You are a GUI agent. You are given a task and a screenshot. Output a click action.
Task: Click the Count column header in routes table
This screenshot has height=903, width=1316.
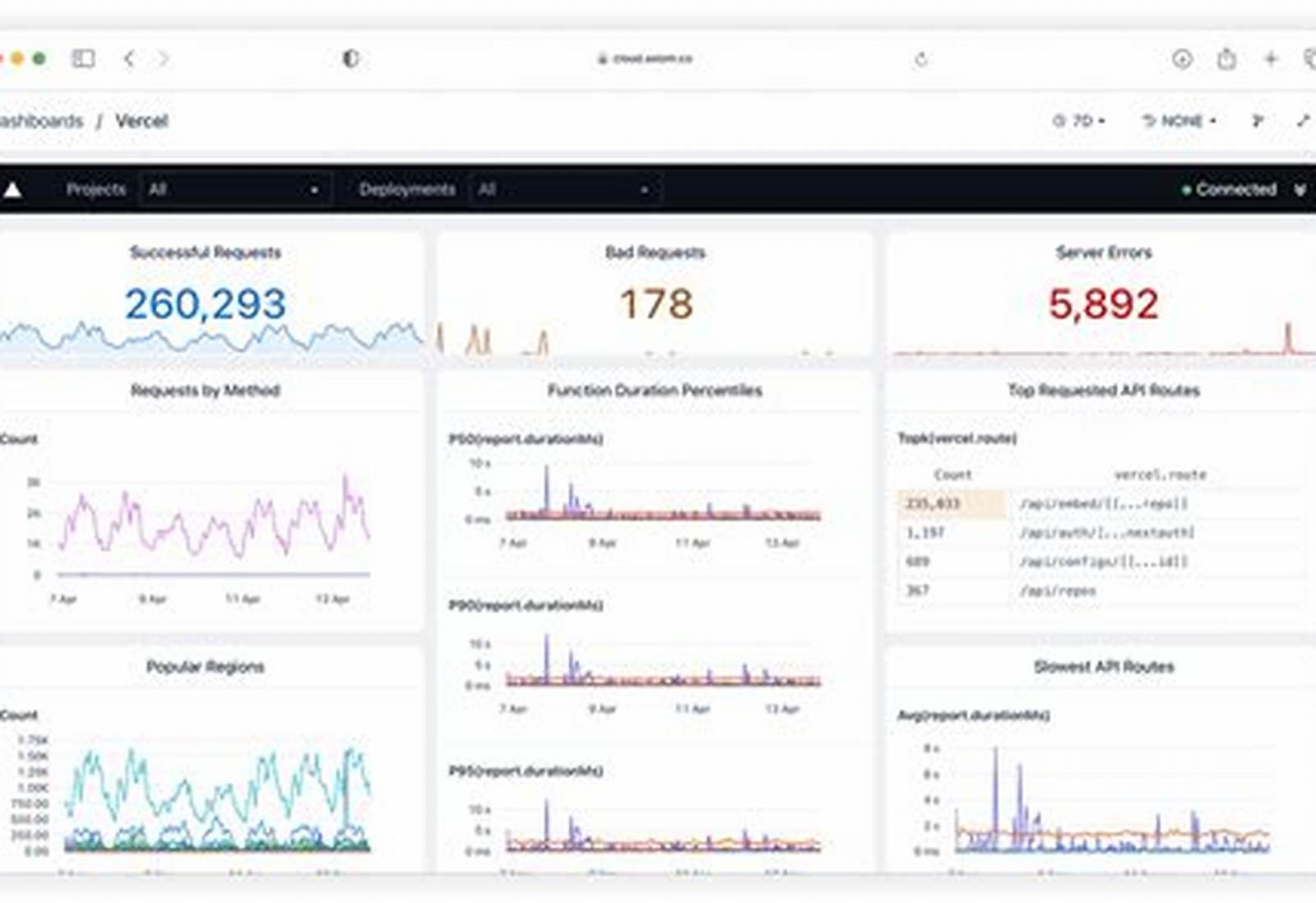[952, 475]
